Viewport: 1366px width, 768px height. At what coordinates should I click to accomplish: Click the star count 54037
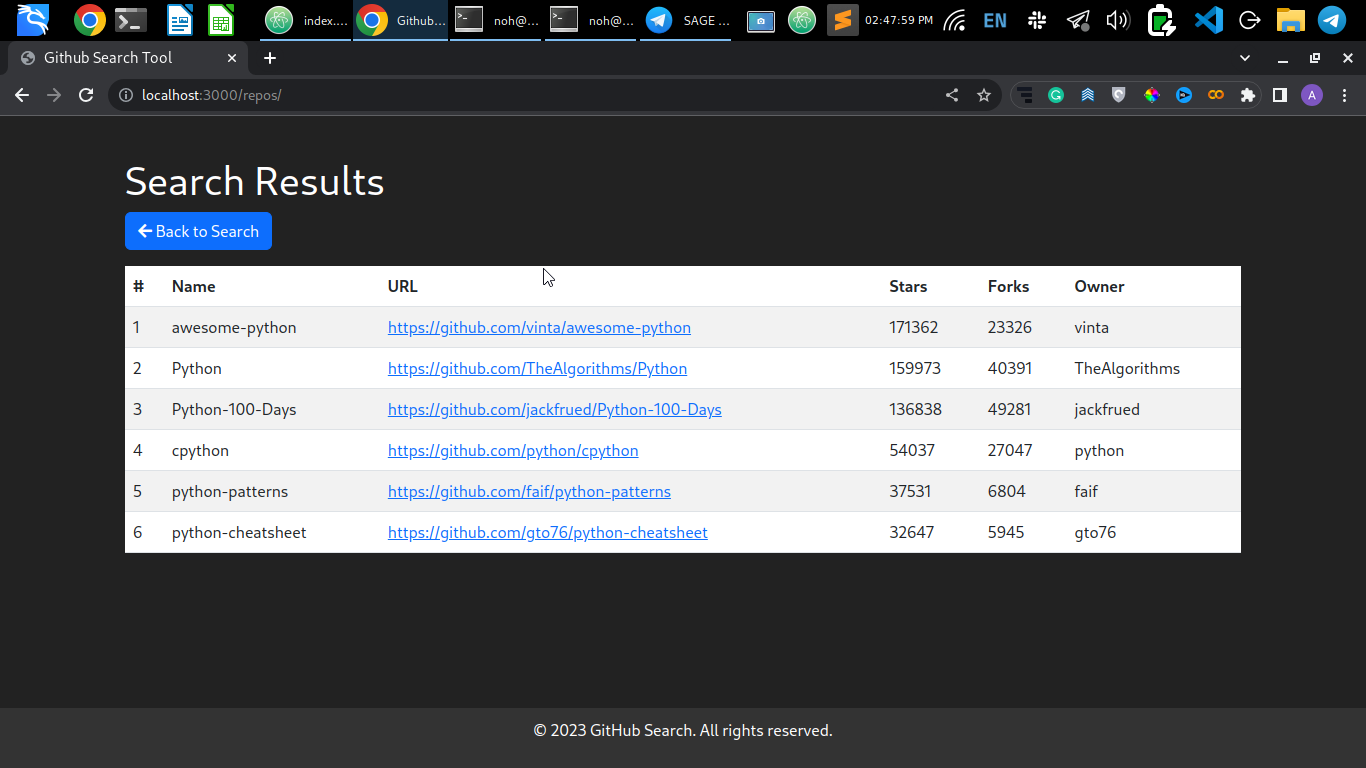pos(912,450)
